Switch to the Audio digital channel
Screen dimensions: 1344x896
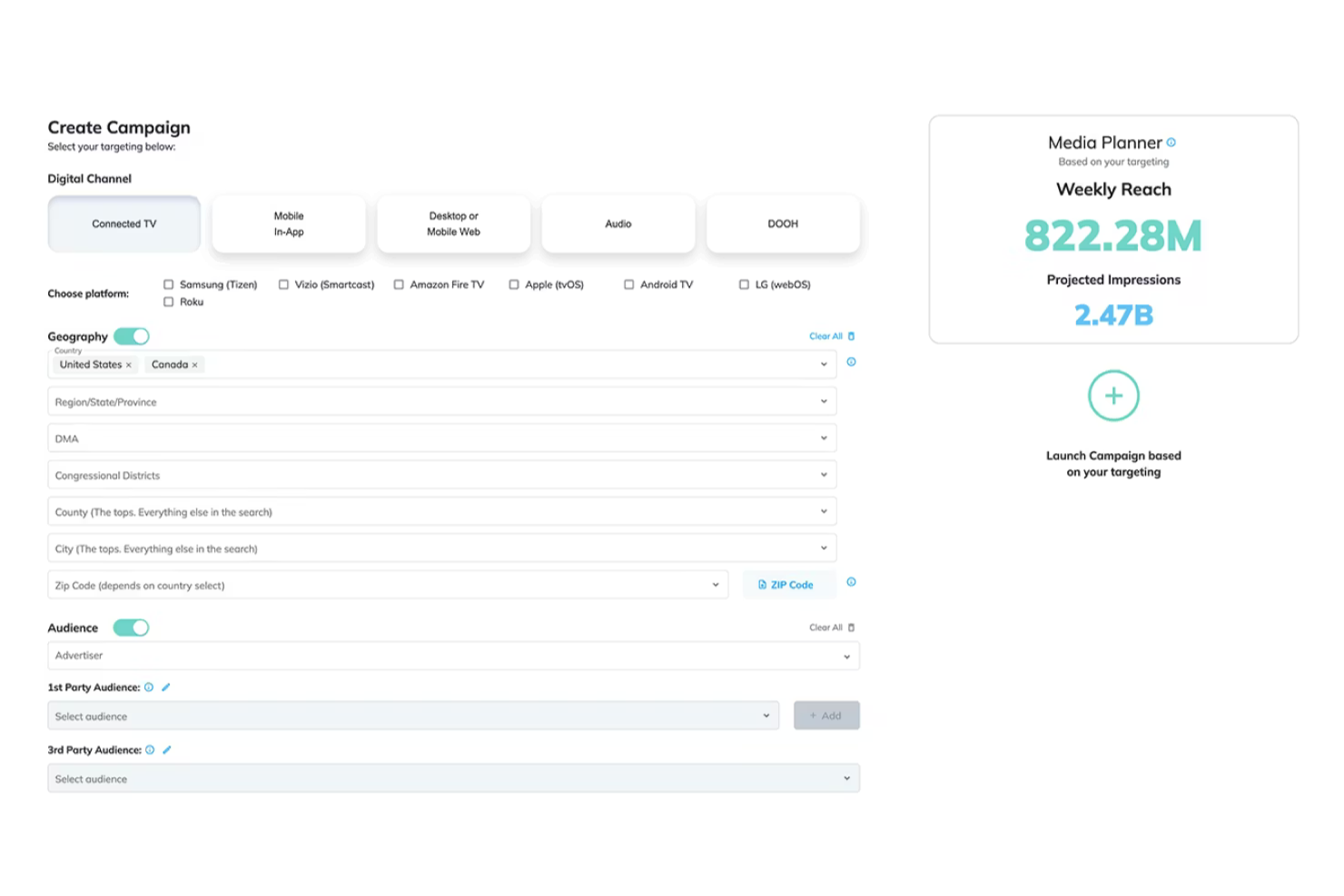[618, 223]
